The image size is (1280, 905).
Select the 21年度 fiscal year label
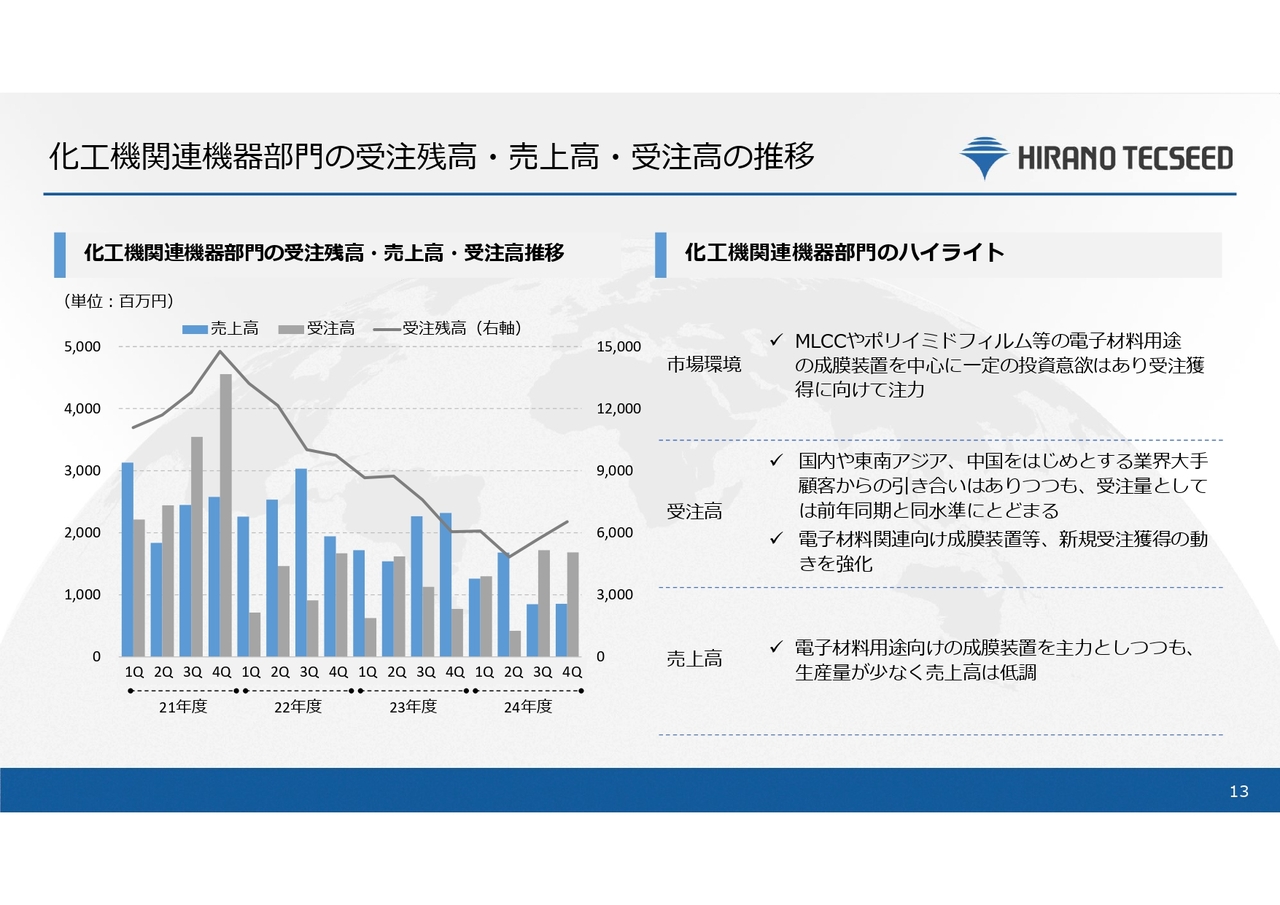pyautogui.click(x=183, y=707)
